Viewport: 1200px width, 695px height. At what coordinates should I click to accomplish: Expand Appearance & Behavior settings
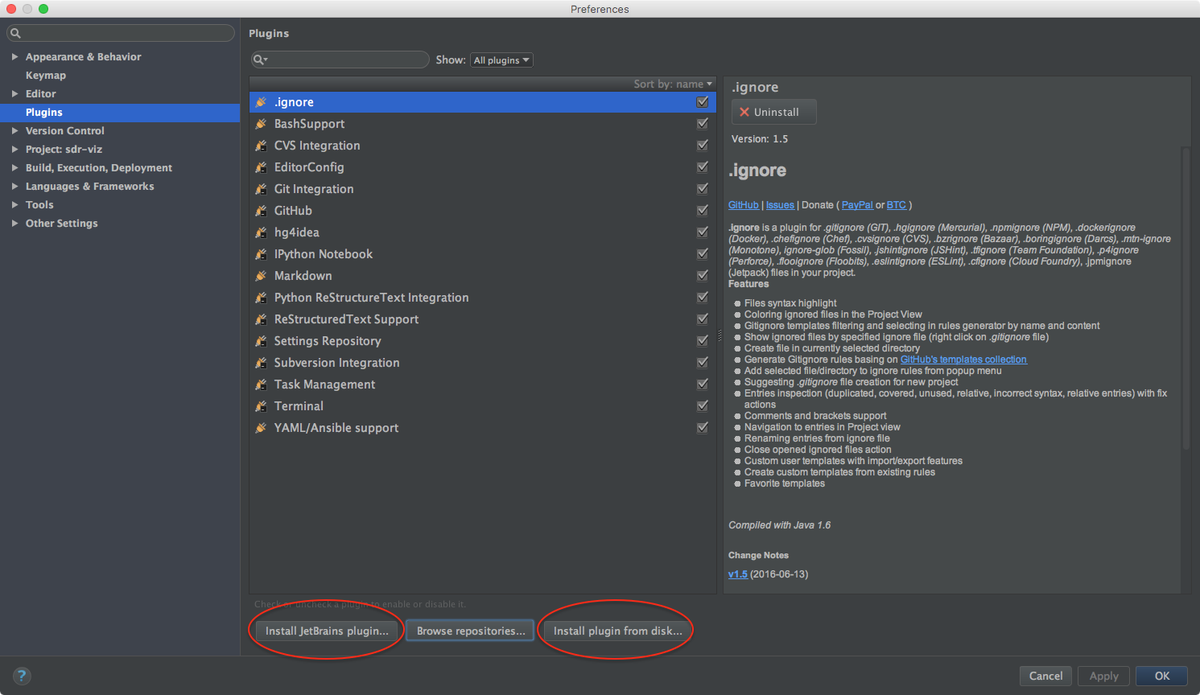(x=14, y=57)
